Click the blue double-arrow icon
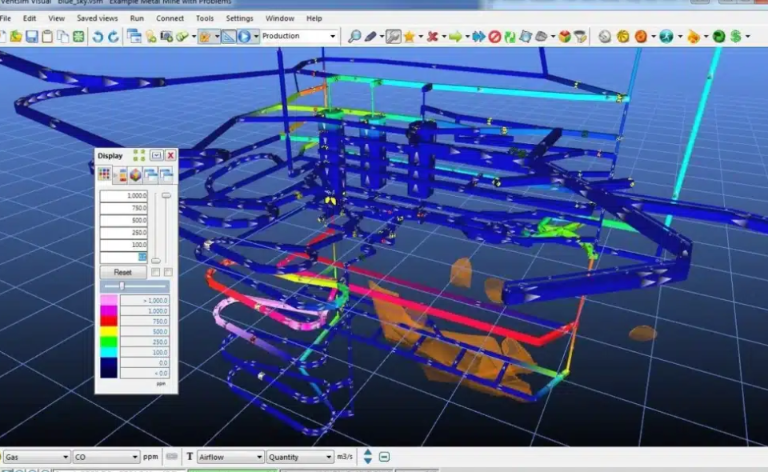The image size is (768, 472). pos(479,37)
